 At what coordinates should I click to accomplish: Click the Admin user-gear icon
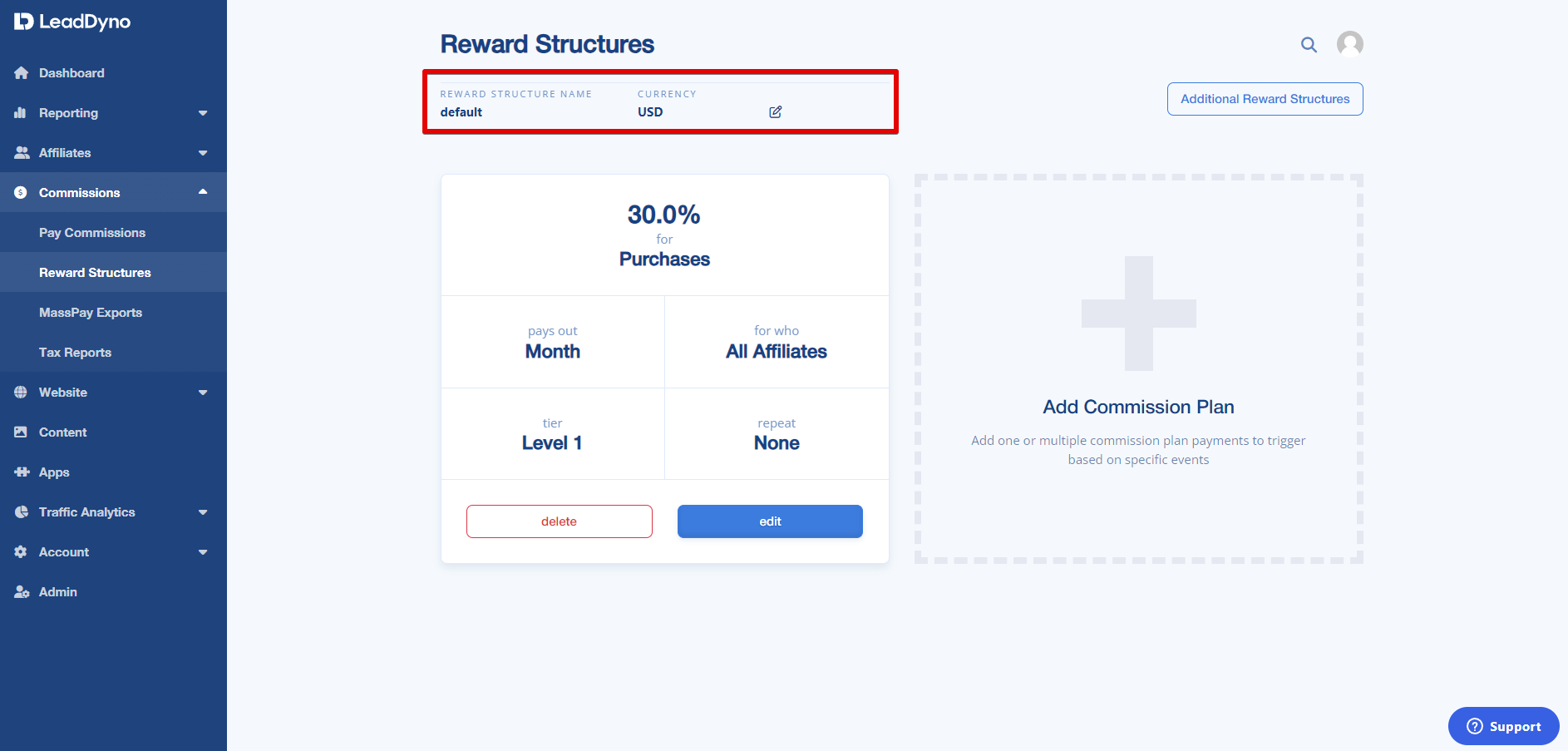click(22, 592)
